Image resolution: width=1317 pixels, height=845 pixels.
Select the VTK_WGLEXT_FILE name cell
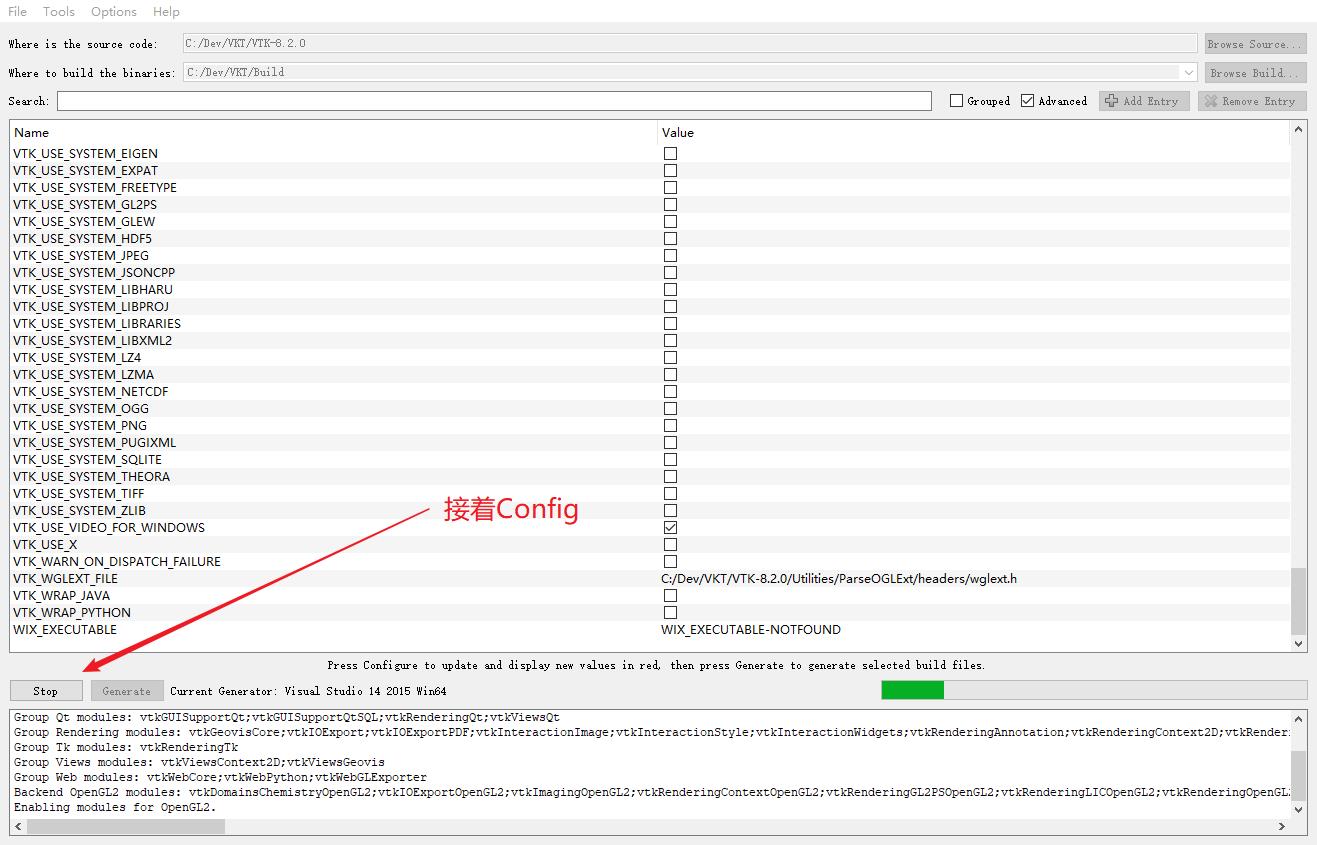pyautogui.click(x=65, y=579)
